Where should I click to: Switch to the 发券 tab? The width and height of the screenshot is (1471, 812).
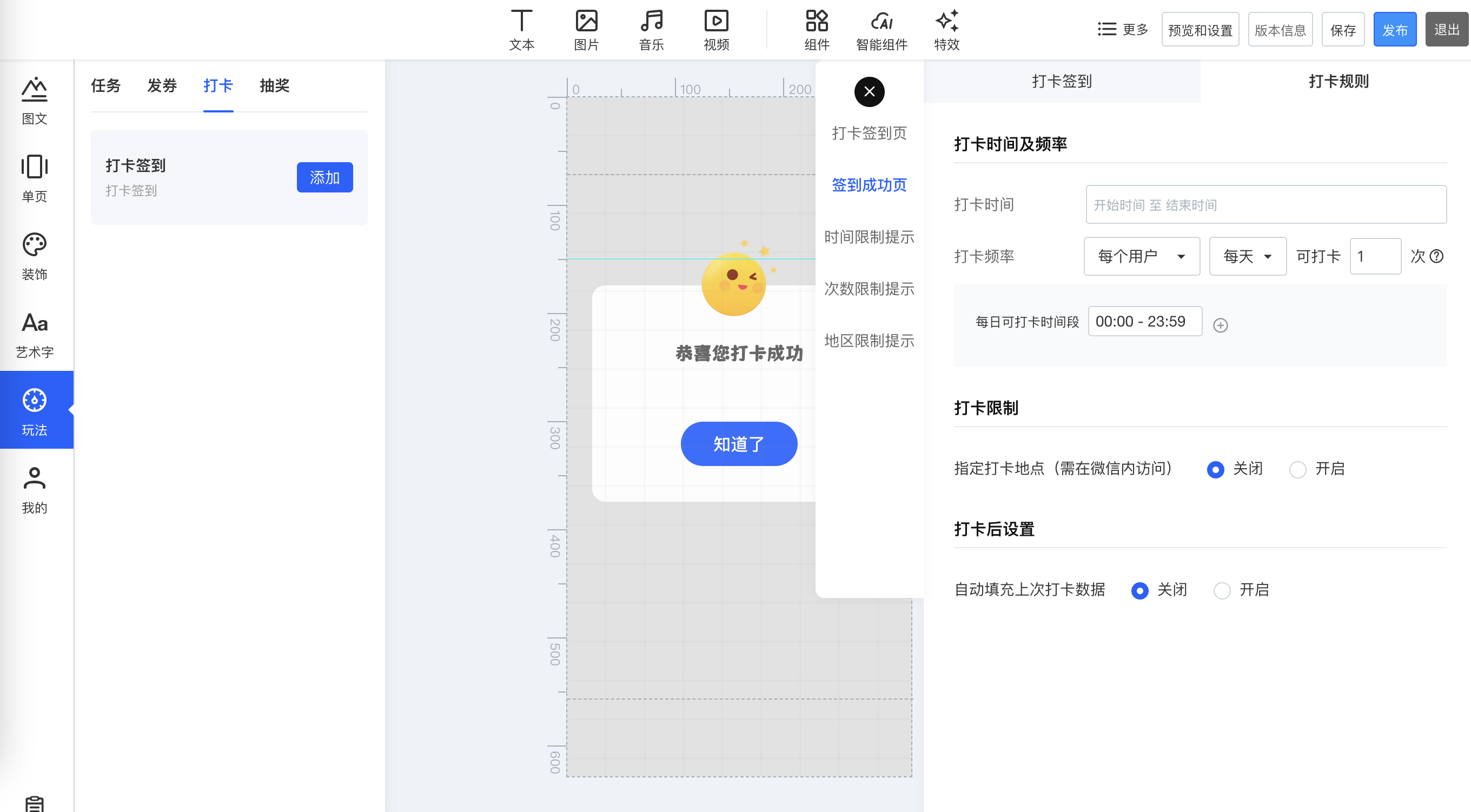click(162, 85)
